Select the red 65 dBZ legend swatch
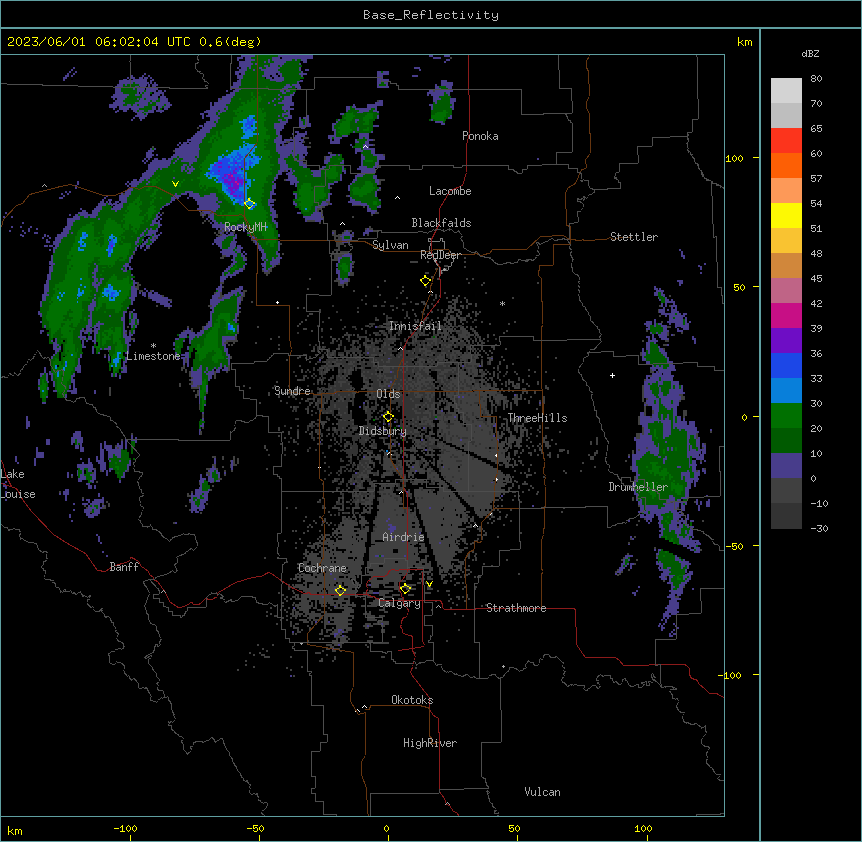This screenshot has height=842, width=862. click(786, 140)
